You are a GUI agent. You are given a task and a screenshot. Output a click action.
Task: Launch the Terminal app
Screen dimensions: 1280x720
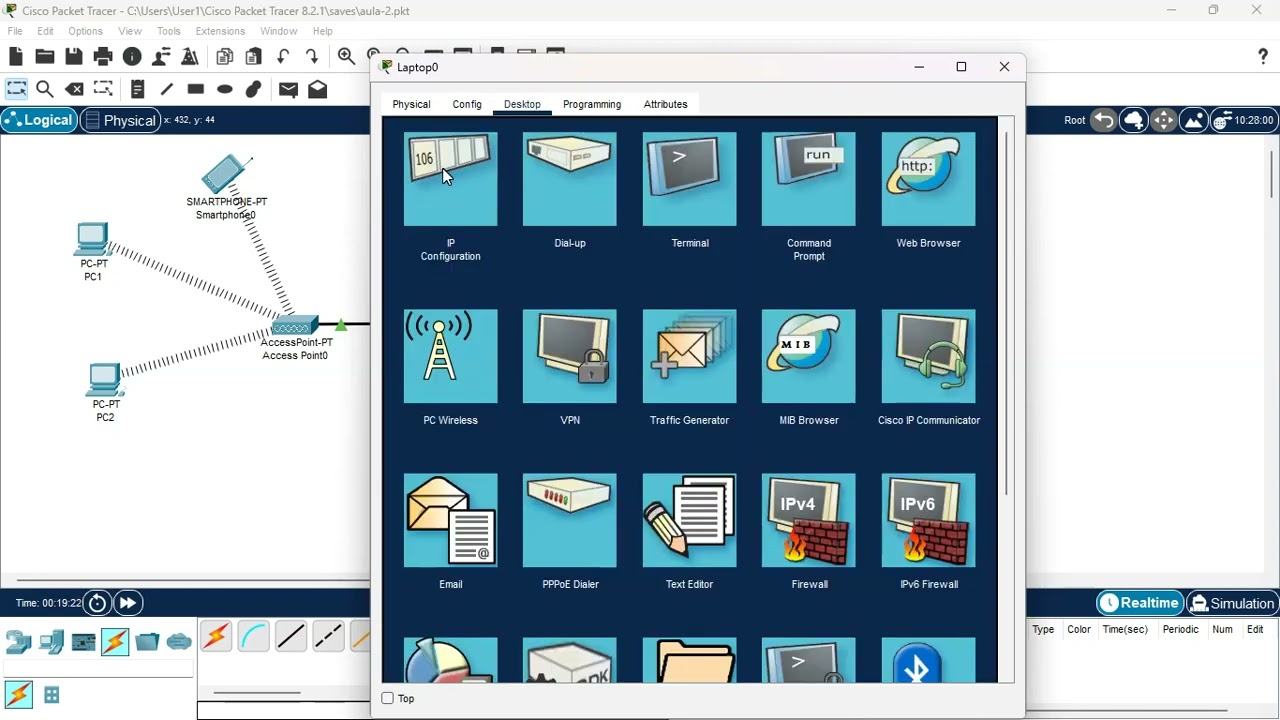pyautogui.click(x=689, y=180)
